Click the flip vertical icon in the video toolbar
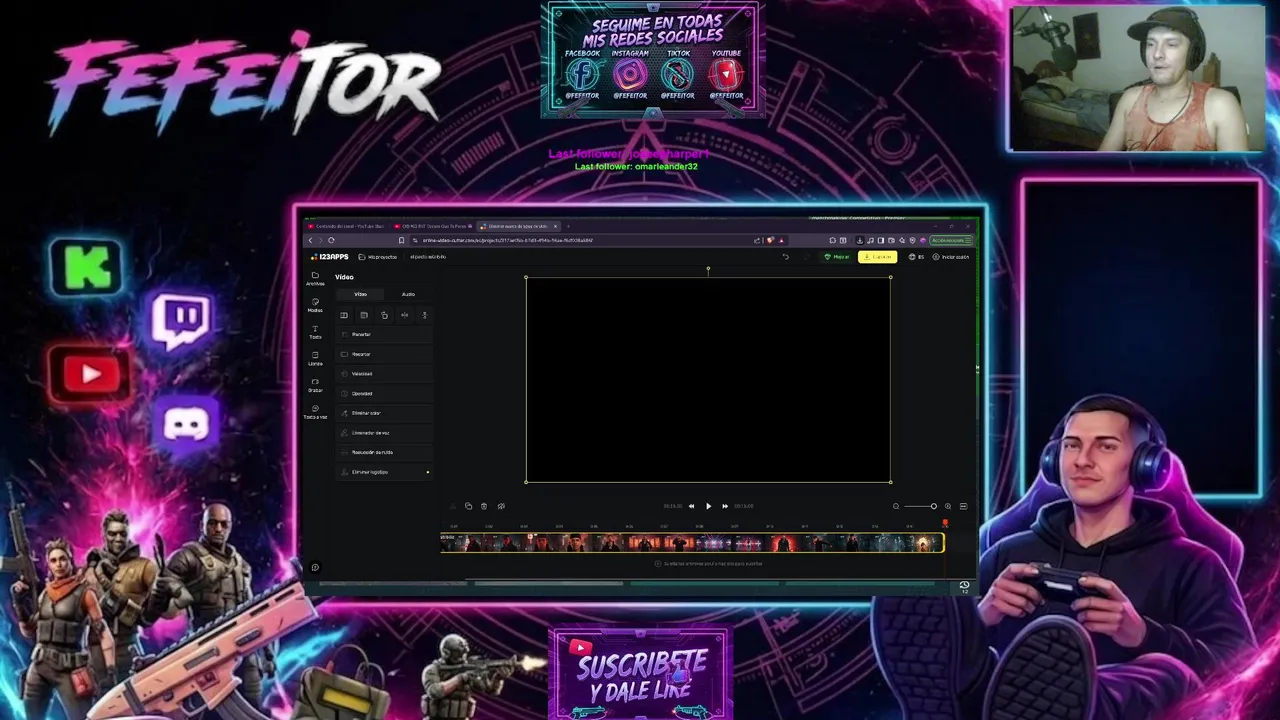The image size is (1280, 720). (x=424, y=315)
